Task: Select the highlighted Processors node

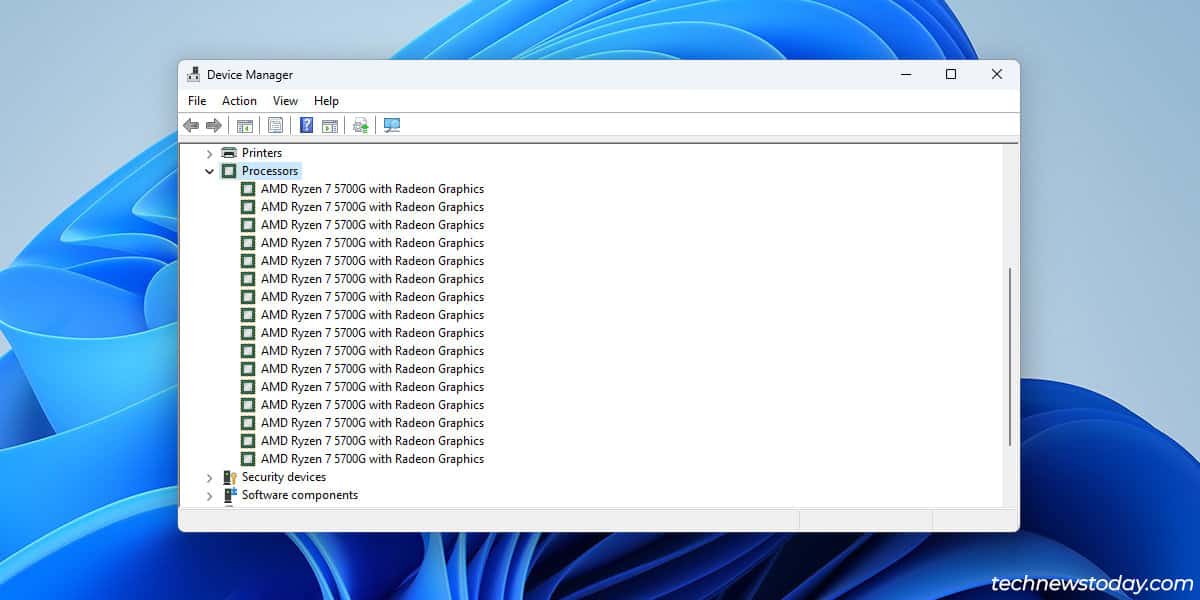Action: coord(268,171)
